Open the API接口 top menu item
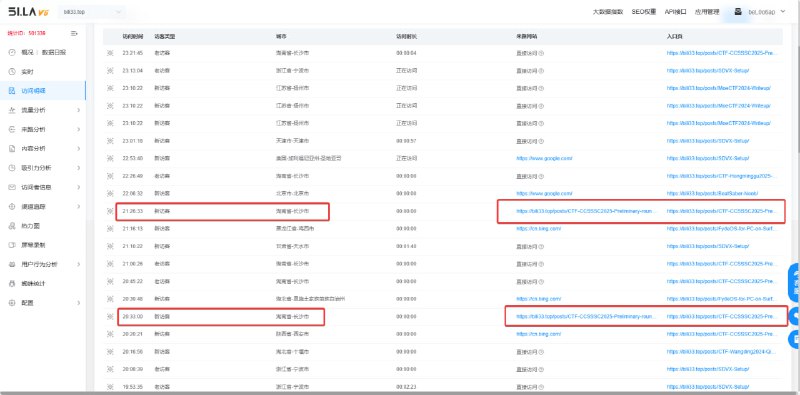This screenshot has width=800, height=395. point(675,12)
